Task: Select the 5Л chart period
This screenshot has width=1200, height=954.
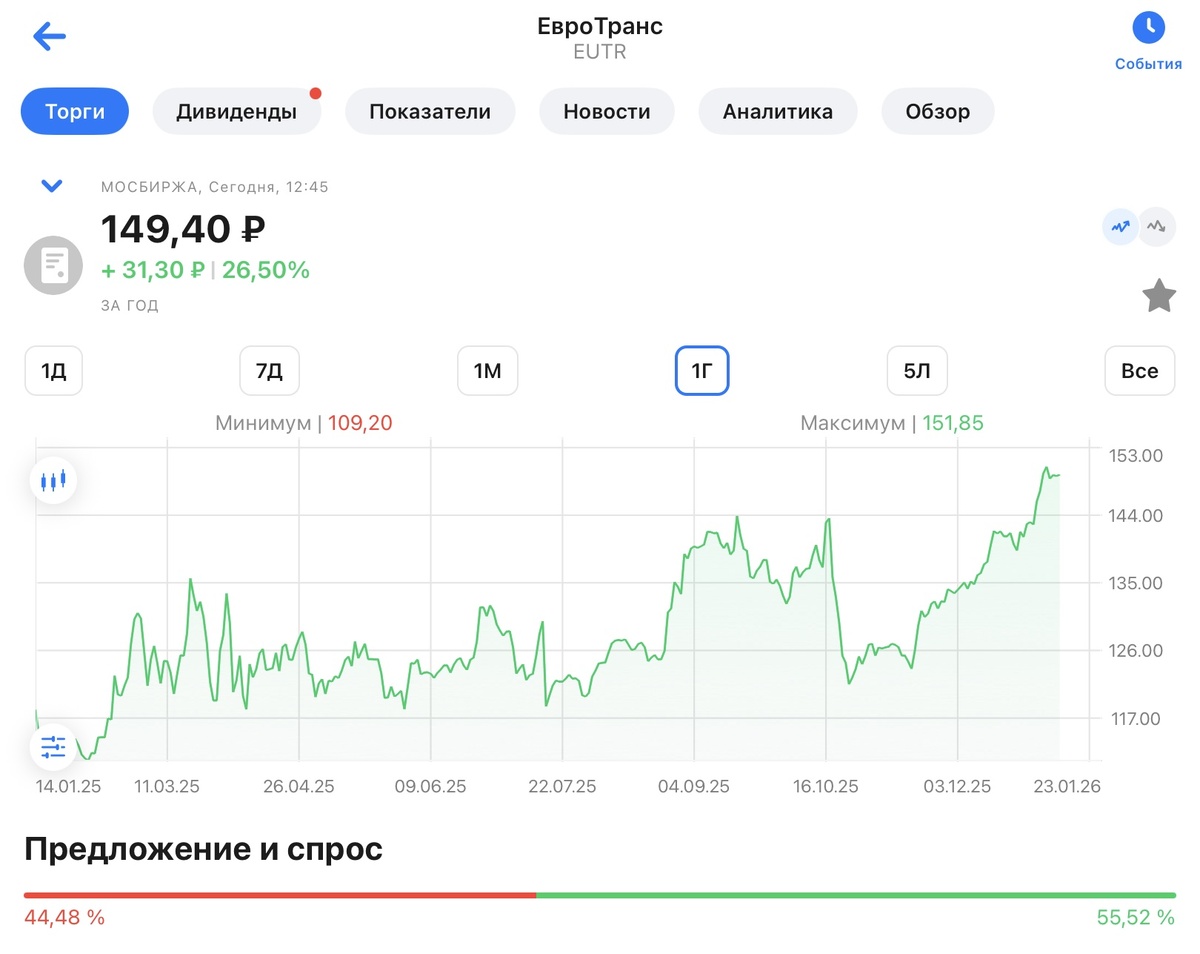Action: [x=917, y=371]
